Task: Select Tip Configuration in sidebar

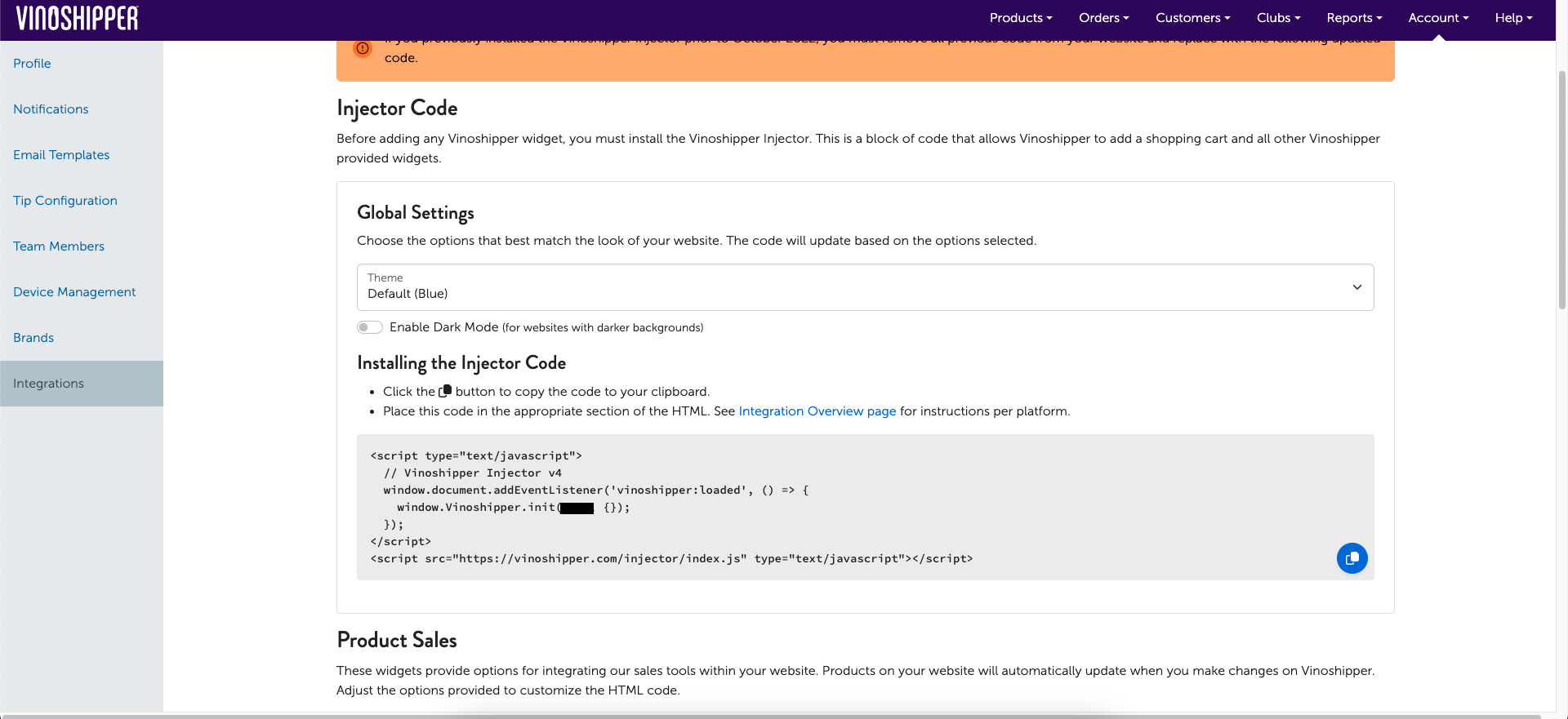Action: [x=82, y=201]
